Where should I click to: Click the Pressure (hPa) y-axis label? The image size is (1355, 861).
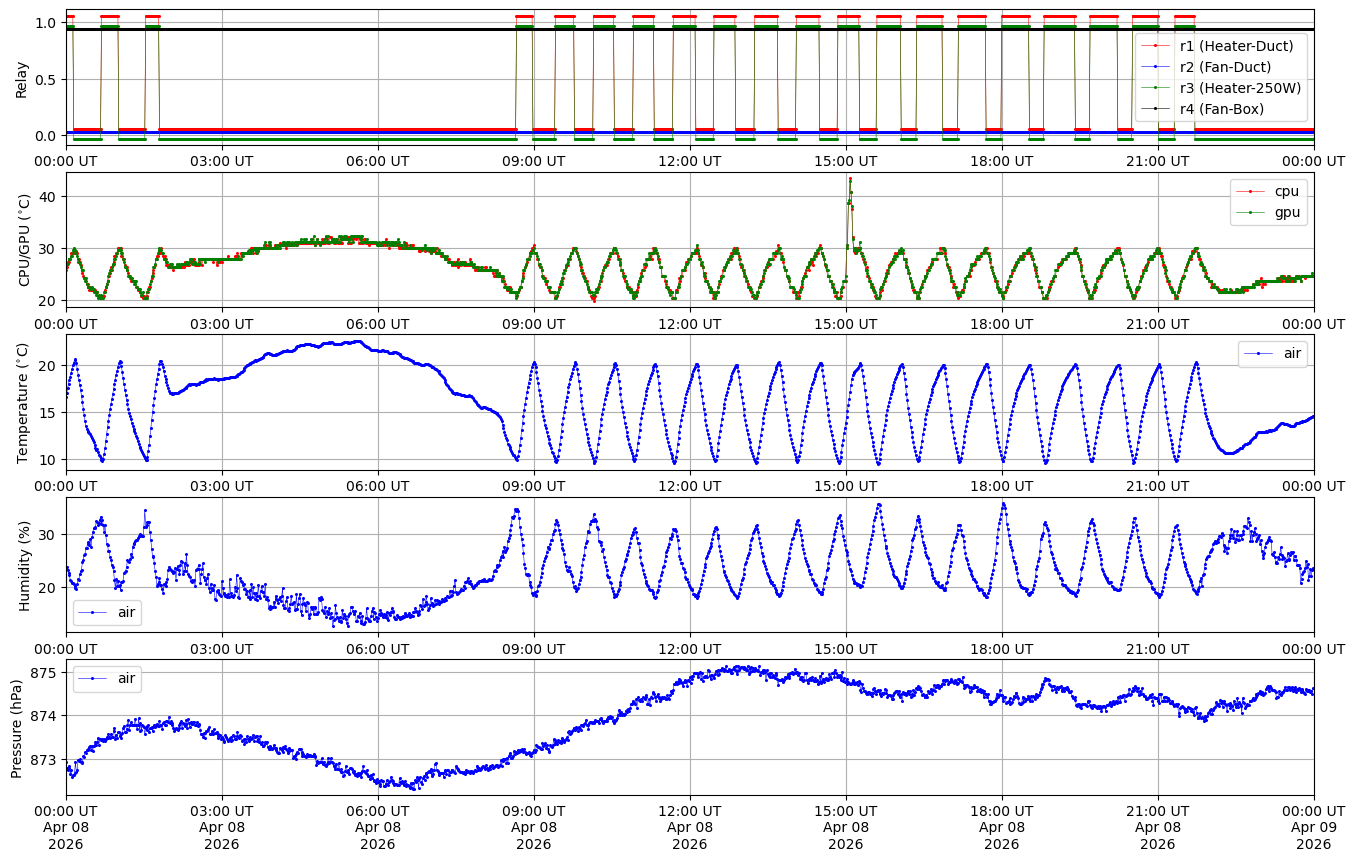tap(17, 728)
